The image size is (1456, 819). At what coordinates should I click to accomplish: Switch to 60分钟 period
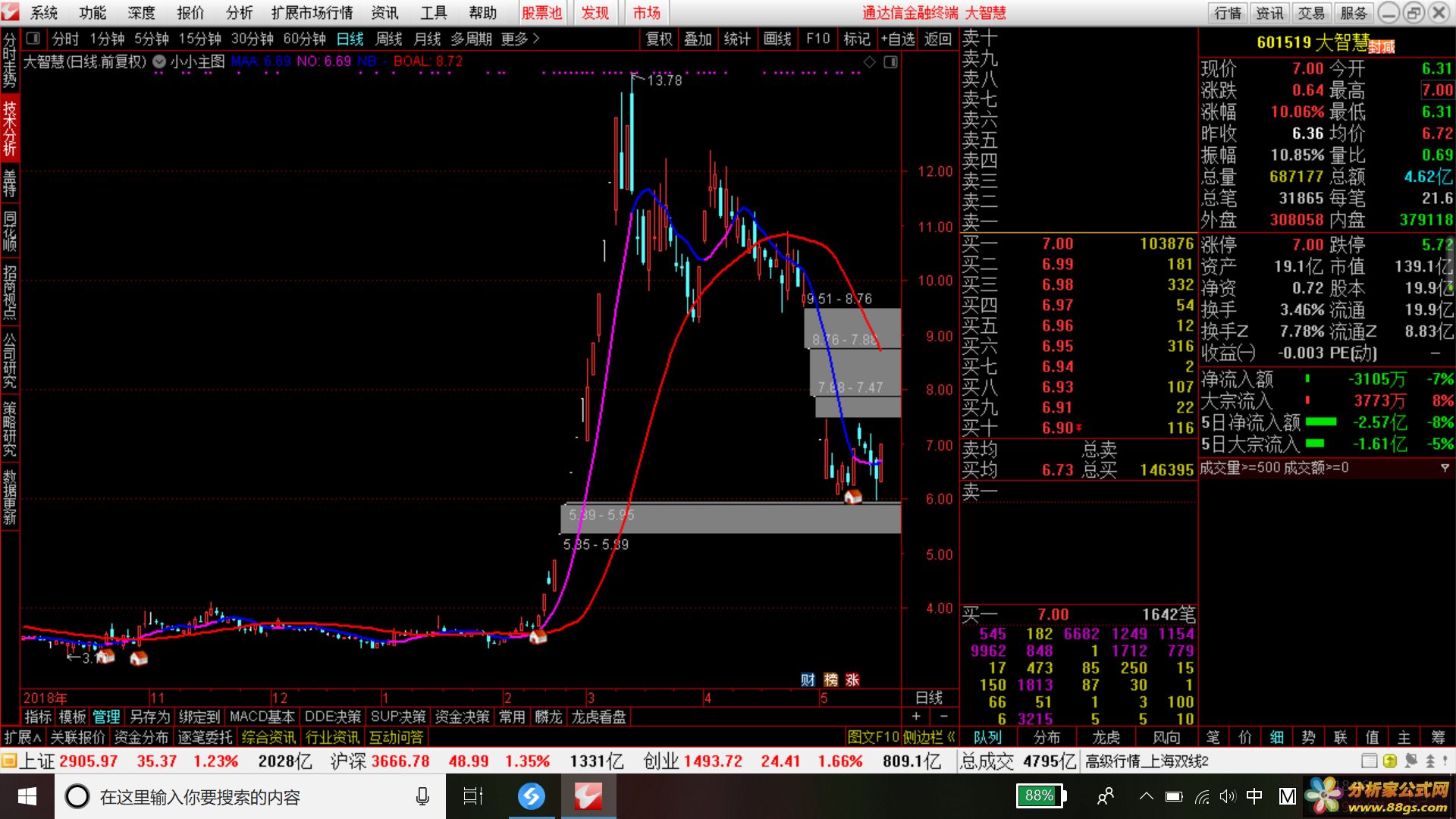304,39
